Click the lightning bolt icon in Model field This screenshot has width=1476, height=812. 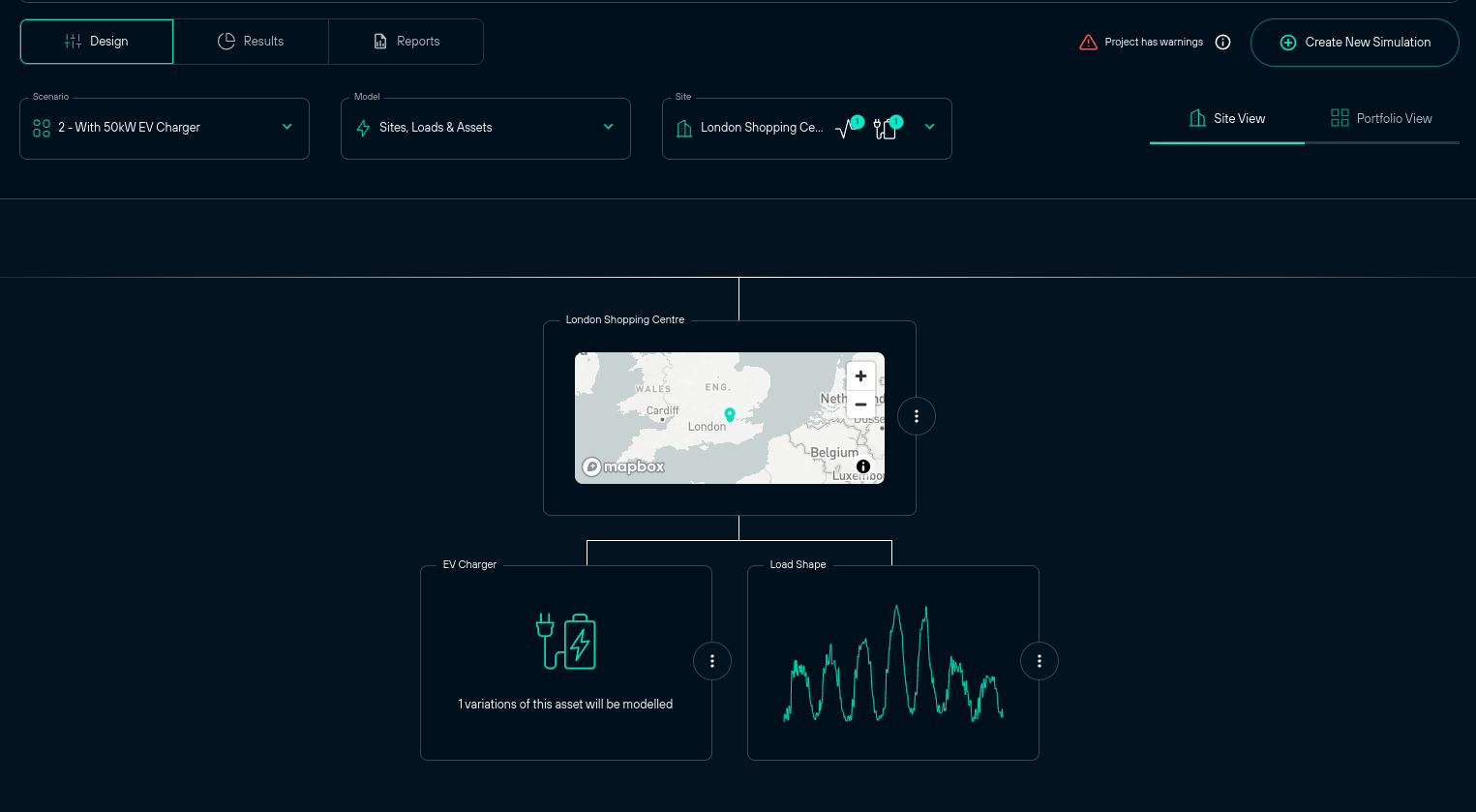coord(363,128)
